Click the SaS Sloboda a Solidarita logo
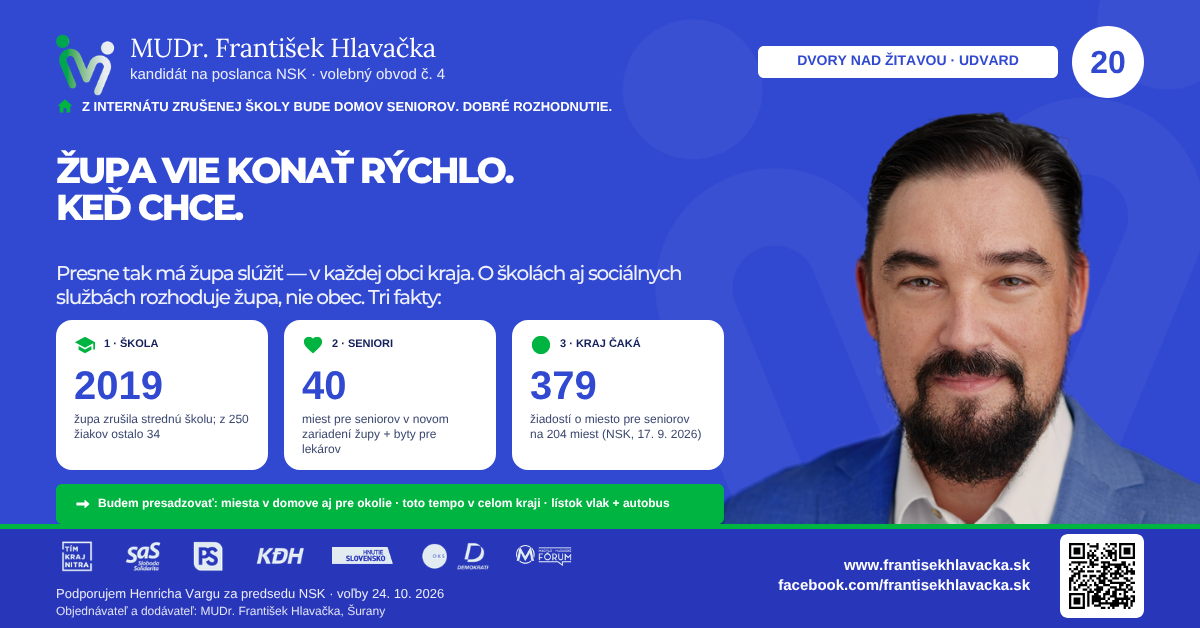 [143, 556]
